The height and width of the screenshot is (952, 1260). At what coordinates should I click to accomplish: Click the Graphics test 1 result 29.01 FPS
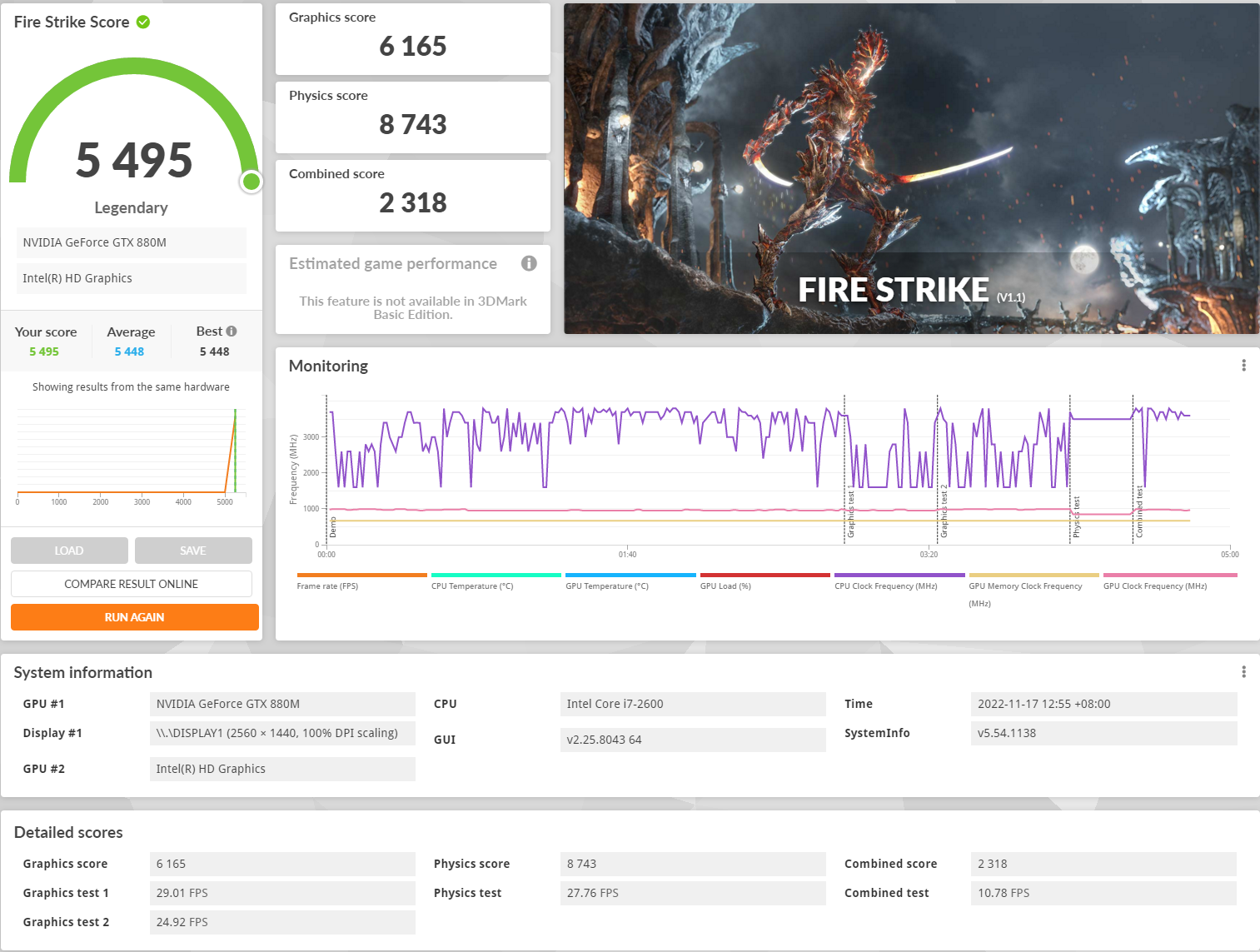[282, 893]
